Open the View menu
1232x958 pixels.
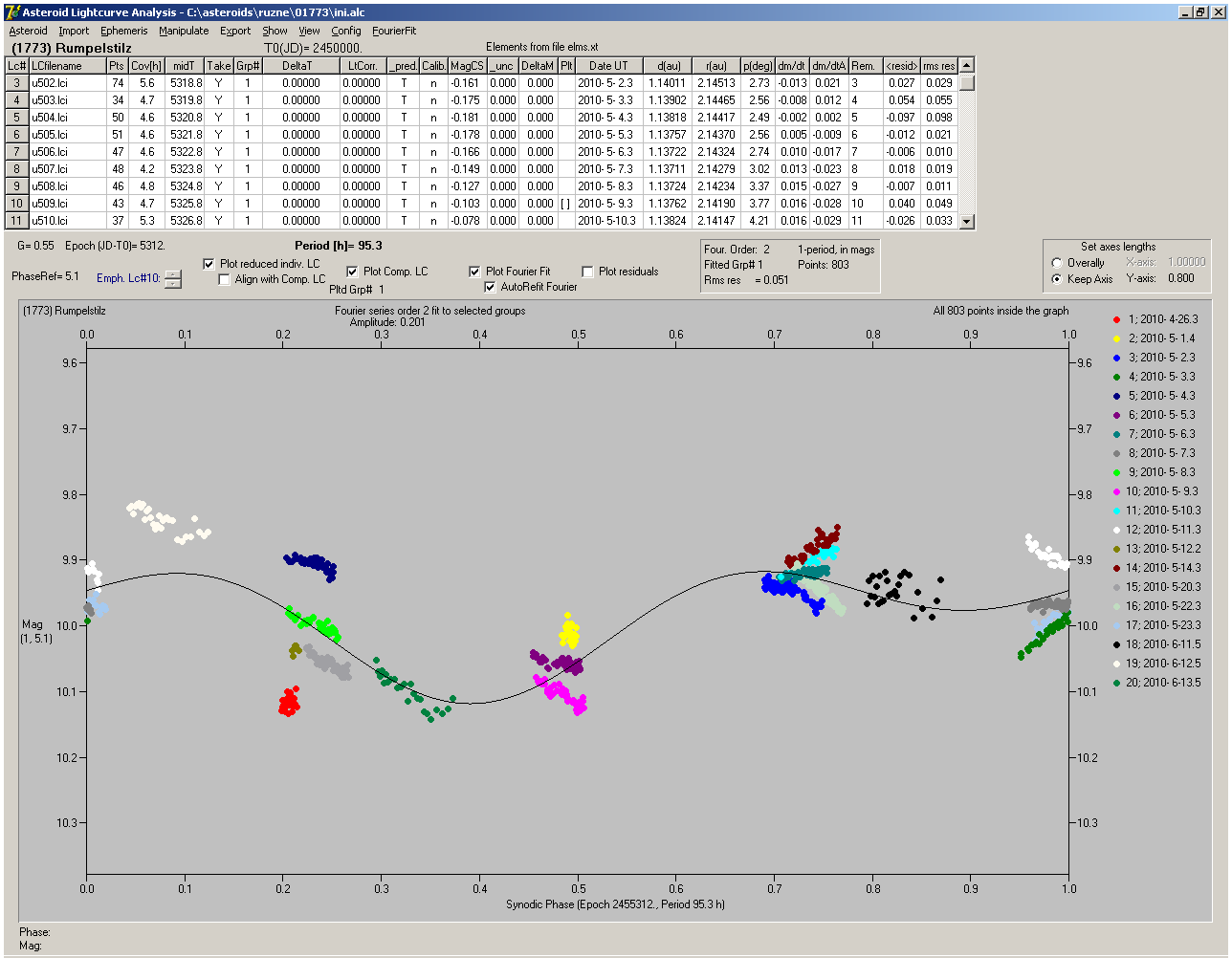(309, 31)
